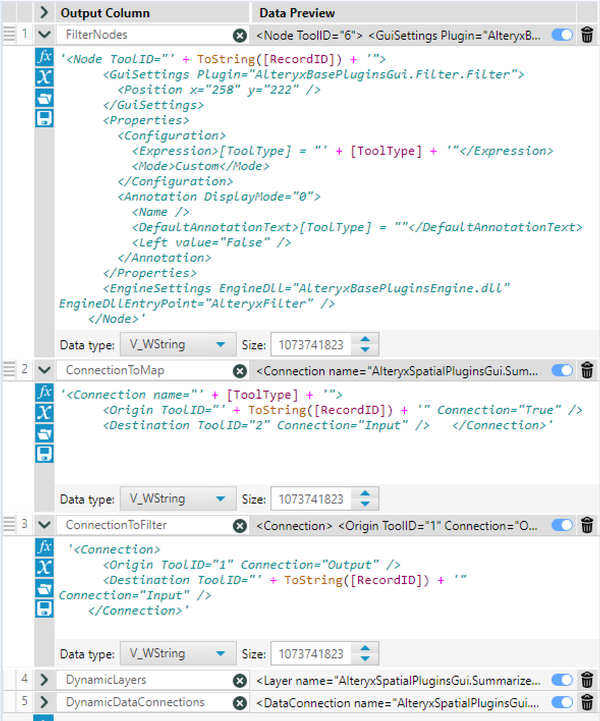Screen dimensions: 600x721
Task: Open data type dropdown for FilterNodes
Action: (178, 344)
